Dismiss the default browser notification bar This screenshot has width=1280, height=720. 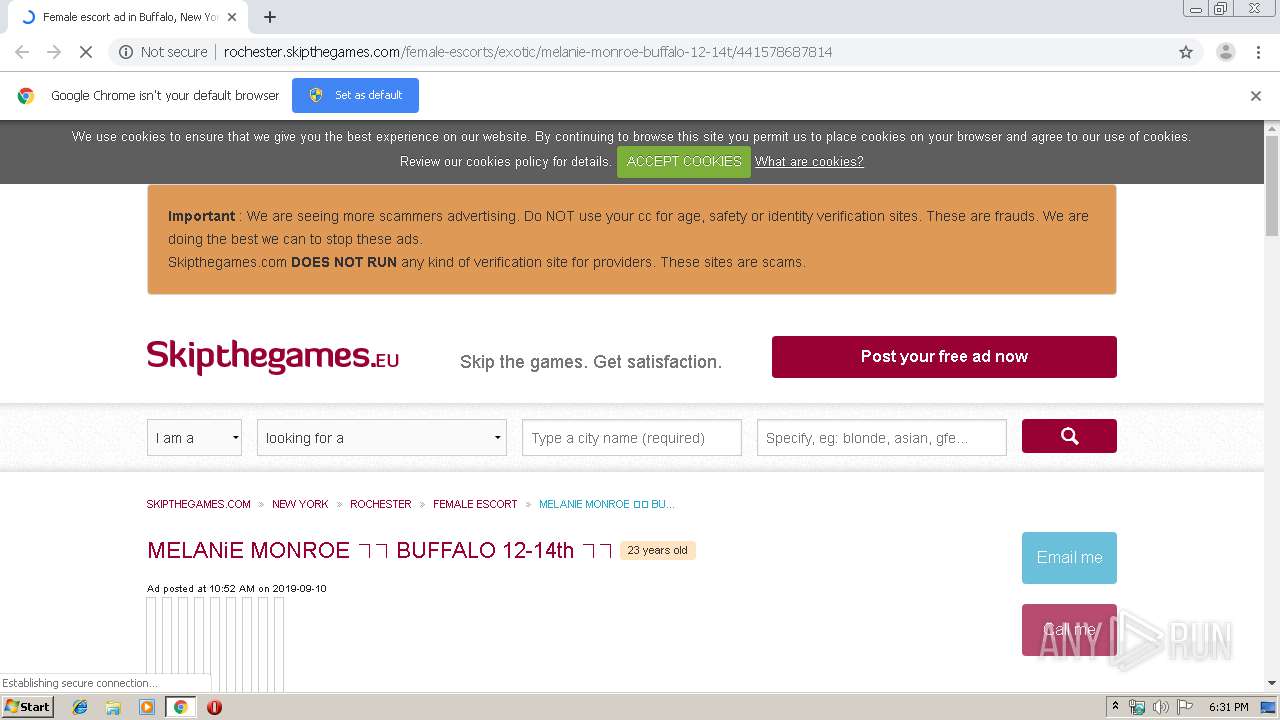[1256, 96]
